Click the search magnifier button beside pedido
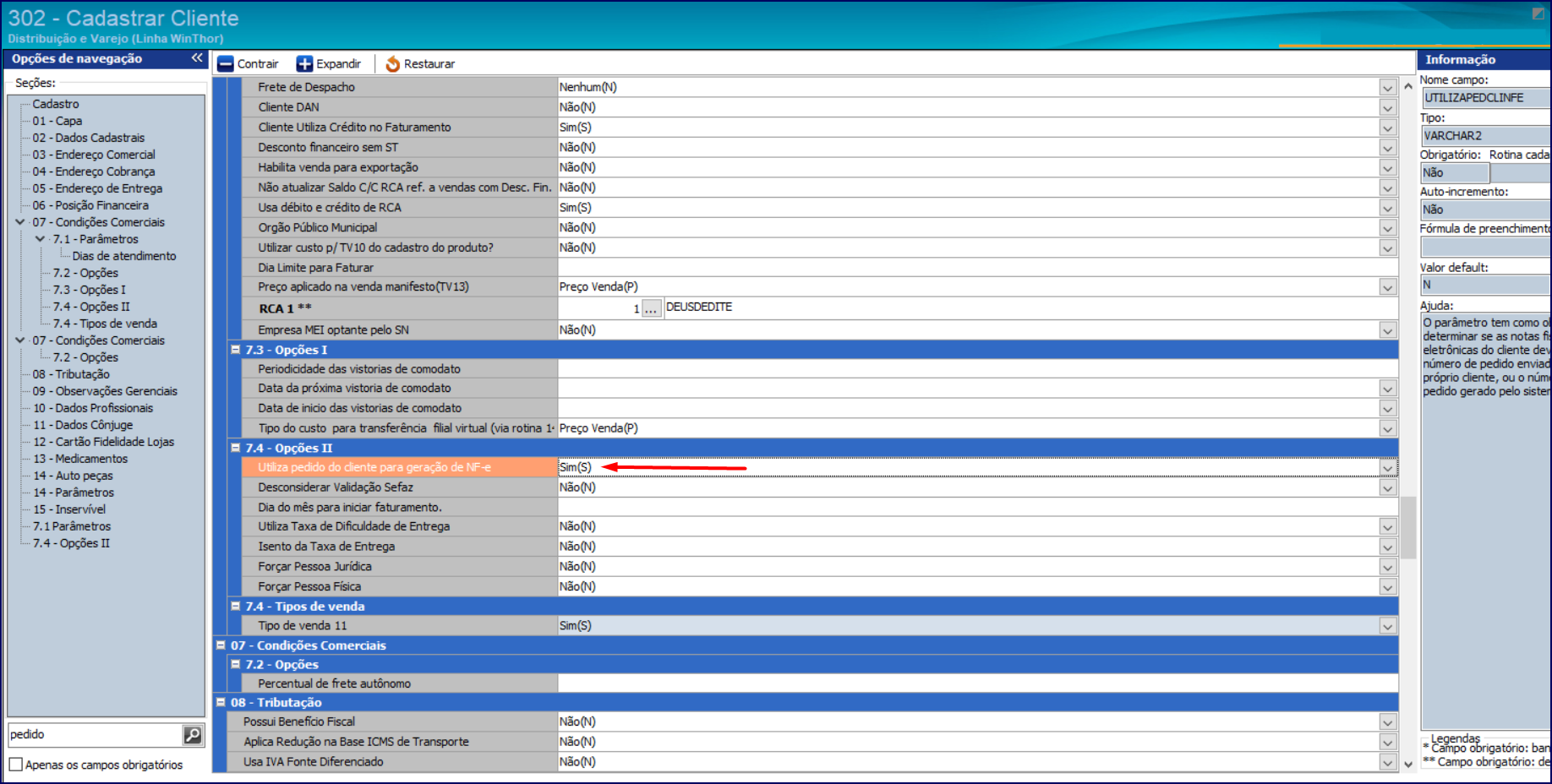 click(193, 735)
